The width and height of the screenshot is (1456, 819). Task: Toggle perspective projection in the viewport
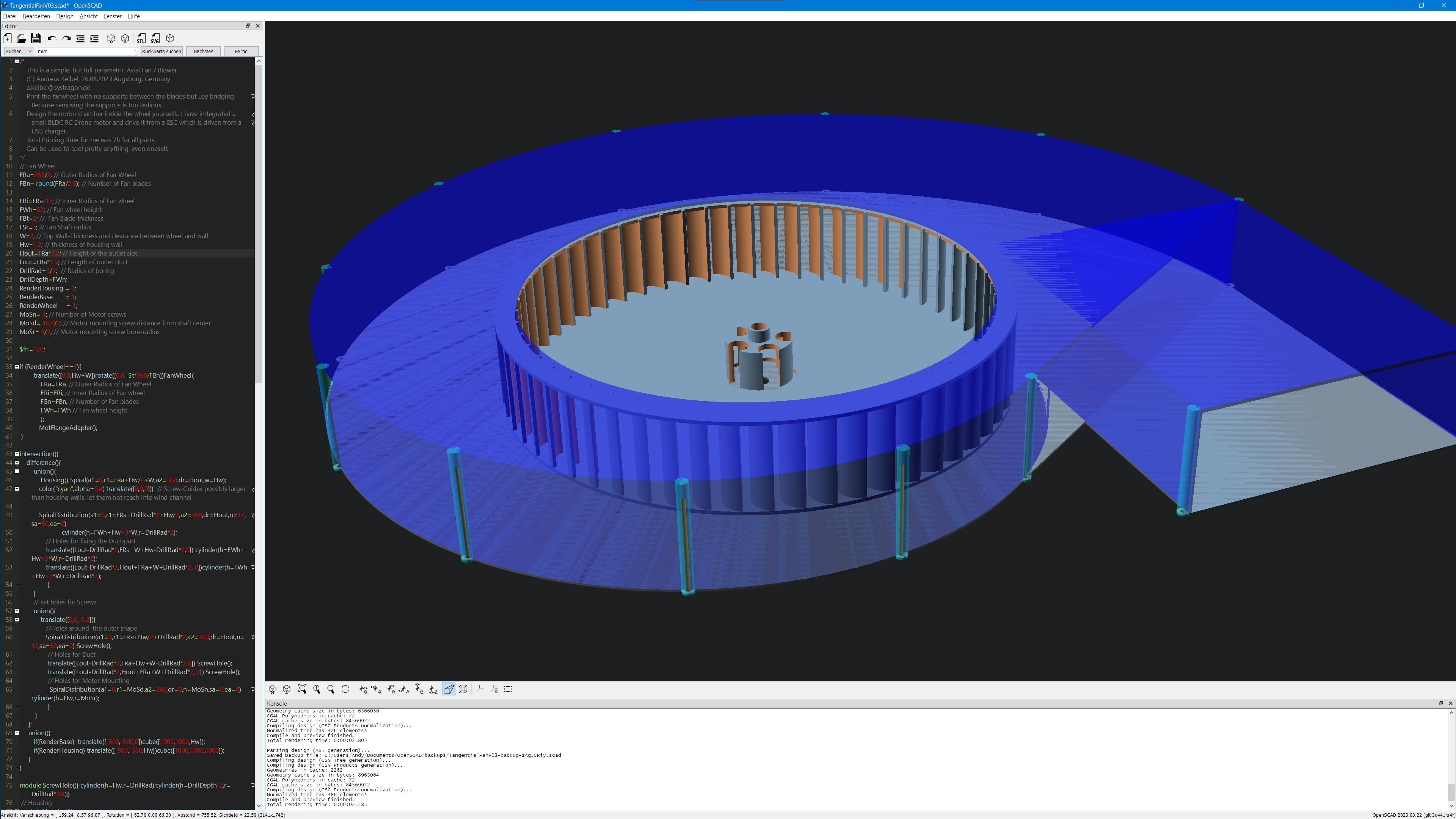tap(449, 689)
